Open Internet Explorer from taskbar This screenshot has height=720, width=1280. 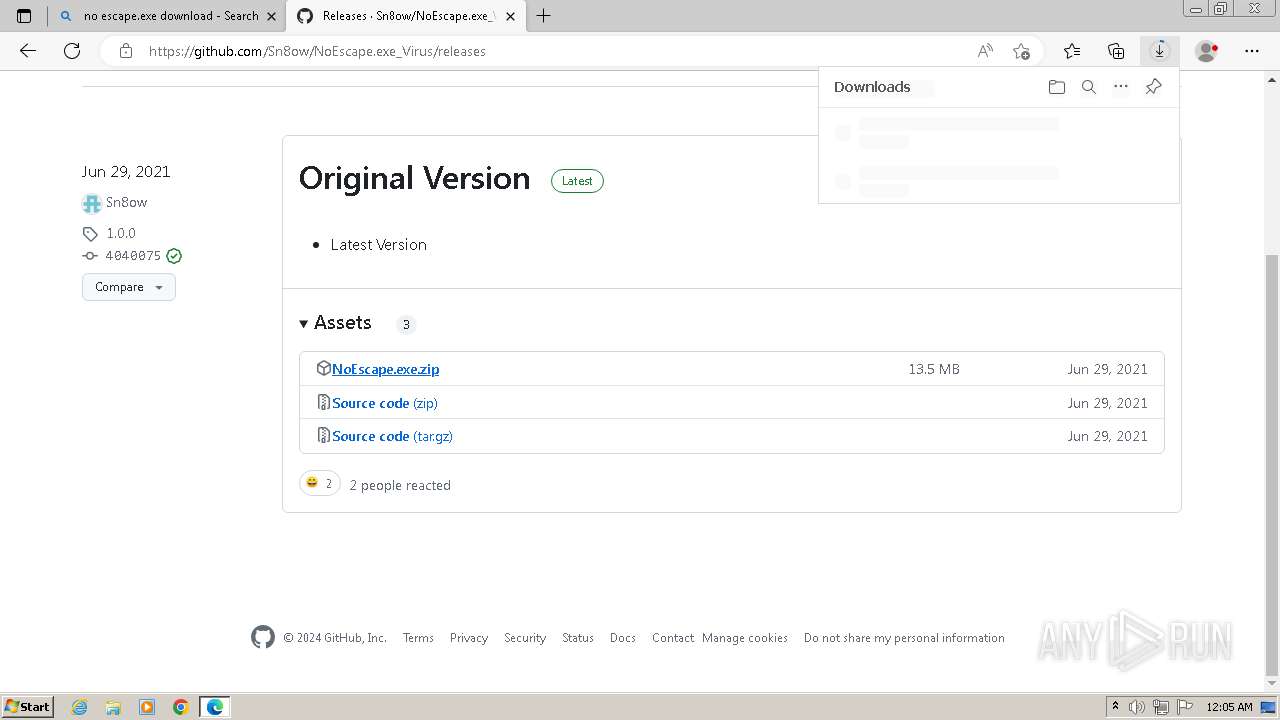pos(79,707)
